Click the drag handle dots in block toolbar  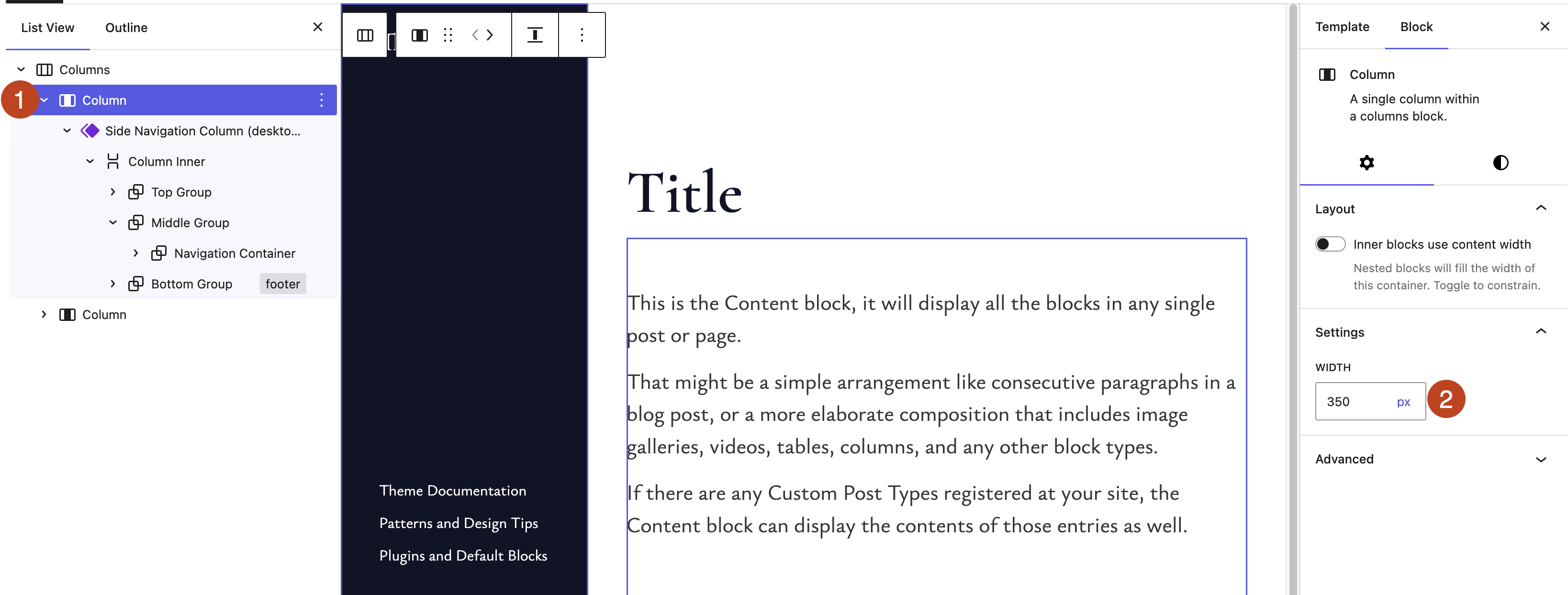coord(448,35)
